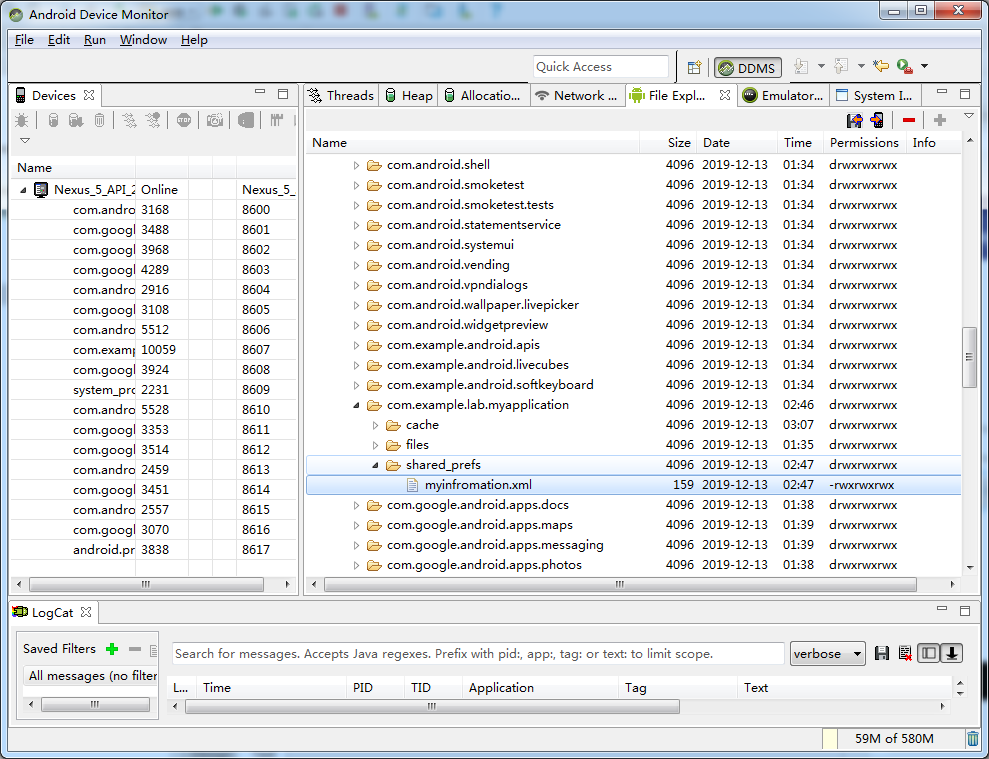The image size is (989, 759).
Task: Save LogCat output with floppy disk icon
Action: pyautogui.click(x=882, y=653)
